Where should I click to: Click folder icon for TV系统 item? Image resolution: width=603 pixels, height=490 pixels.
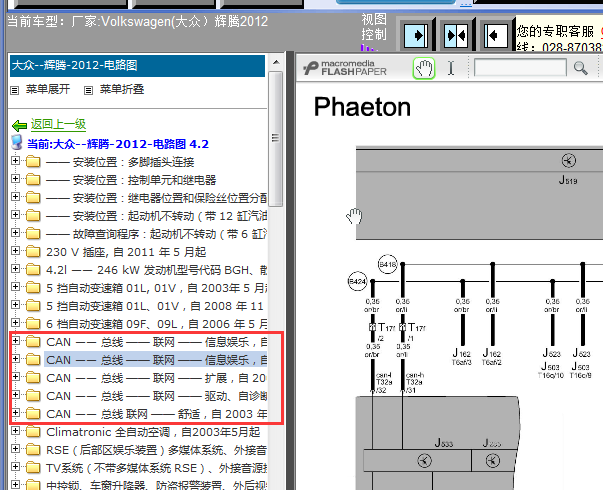[33, 468]
